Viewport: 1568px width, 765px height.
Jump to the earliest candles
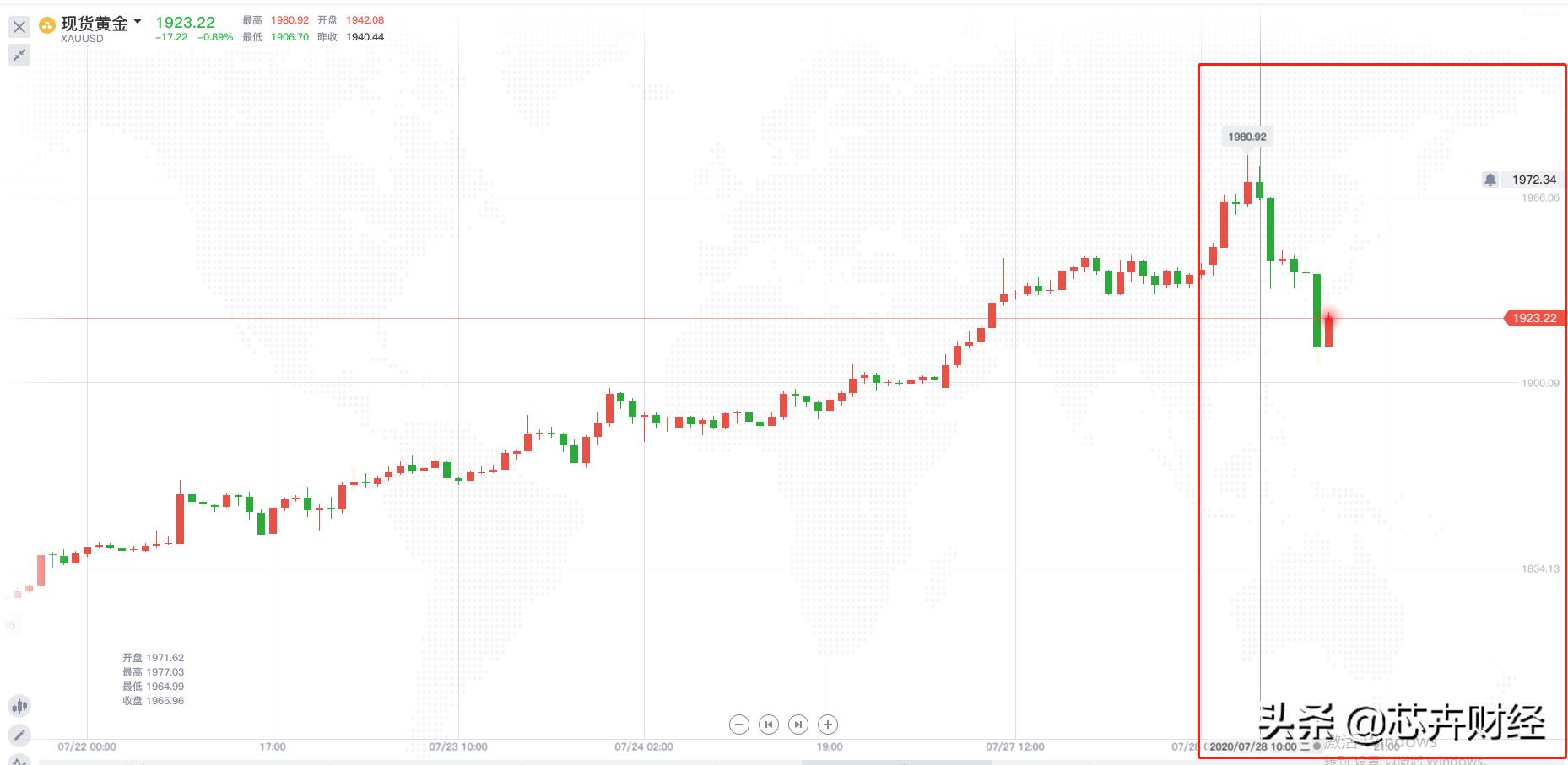769,725
